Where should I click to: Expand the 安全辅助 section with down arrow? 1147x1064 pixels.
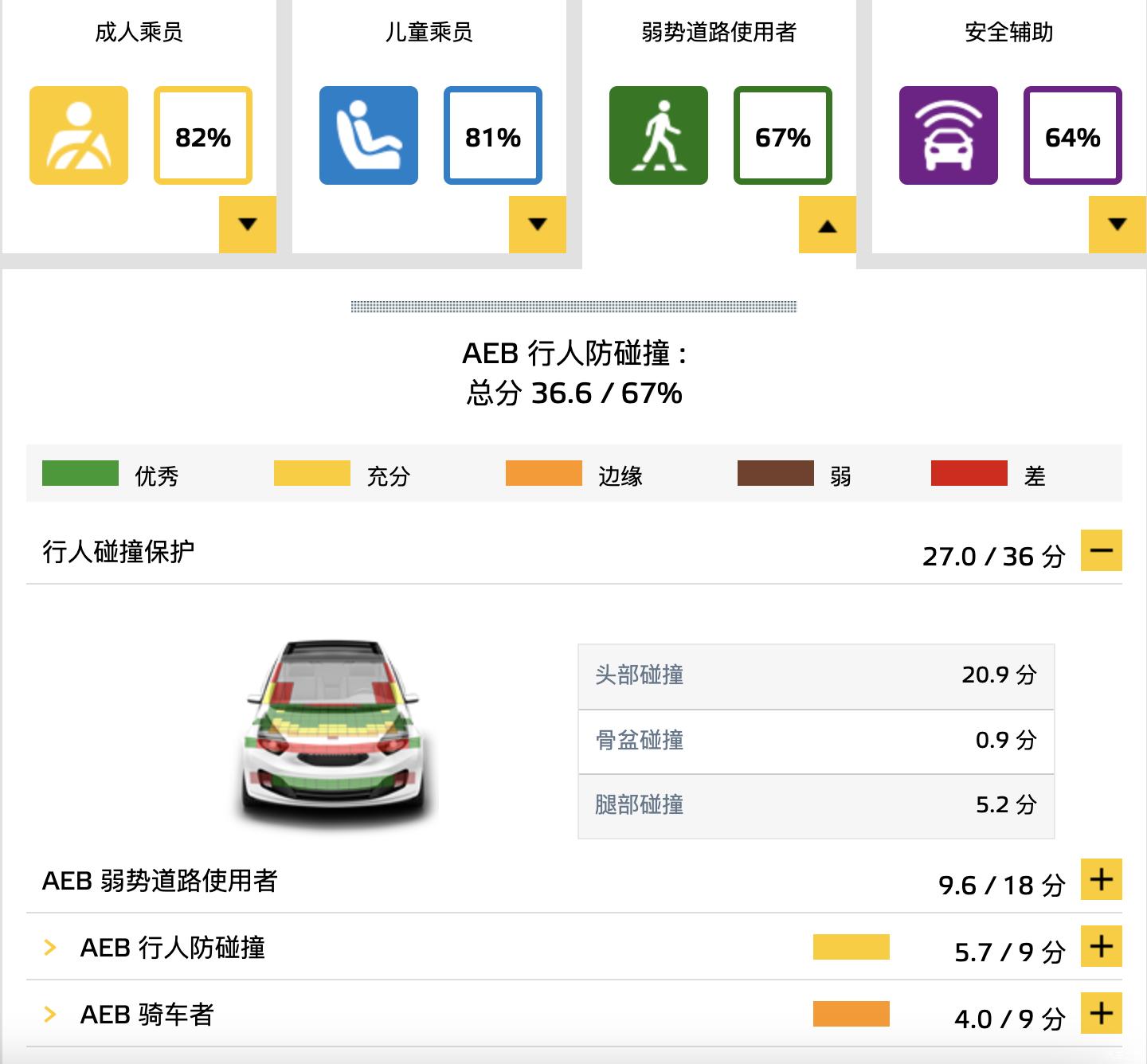[1118, 225]
